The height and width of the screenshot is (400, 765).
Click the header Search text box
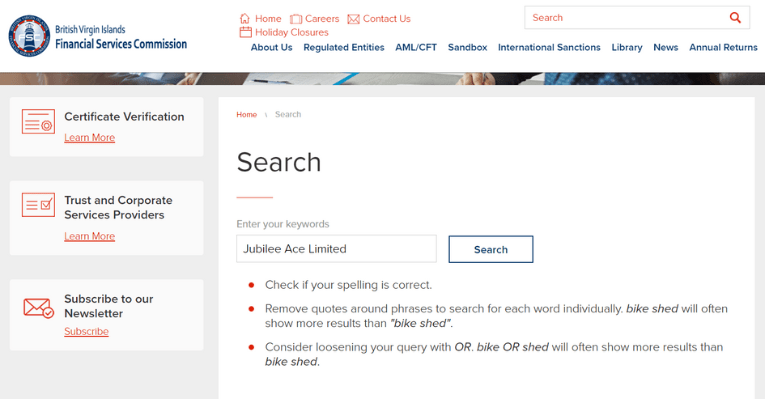tap(625, 17)
